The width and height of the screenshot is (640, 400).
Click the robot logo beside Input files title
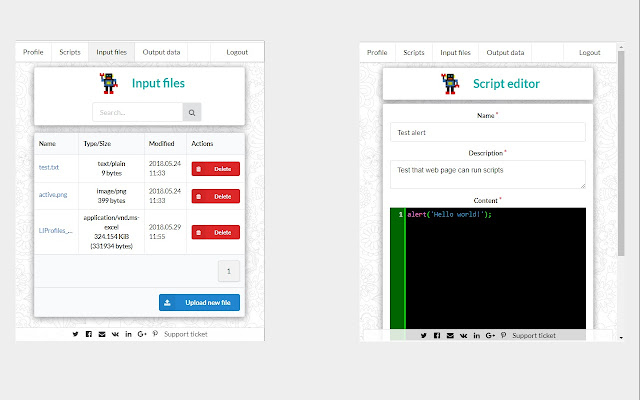tap(109, 83)
